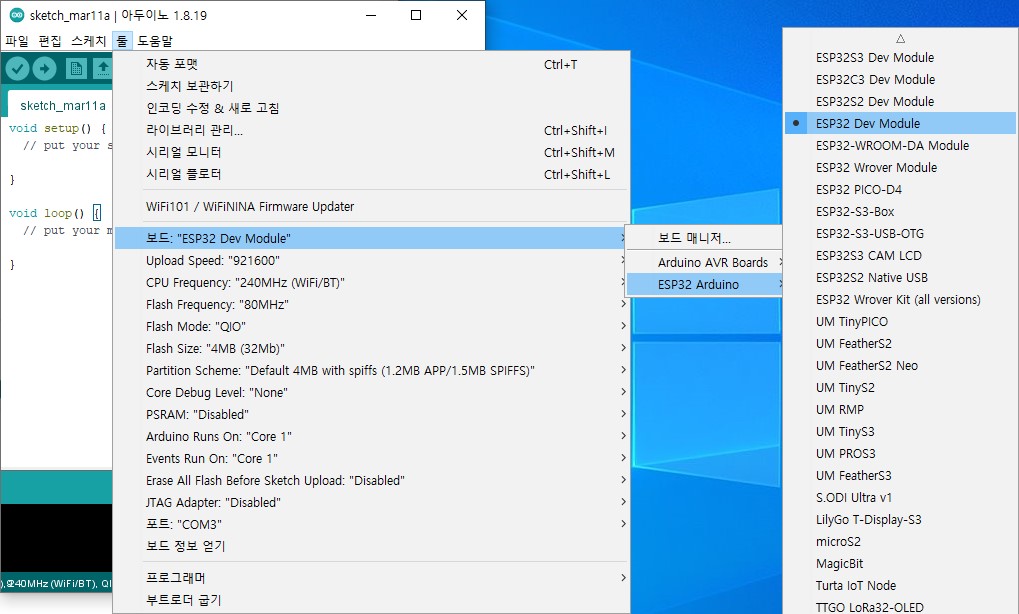Open the 편집 menu
The height and width of the screenshot is (614, 1019).
point(49,41)
